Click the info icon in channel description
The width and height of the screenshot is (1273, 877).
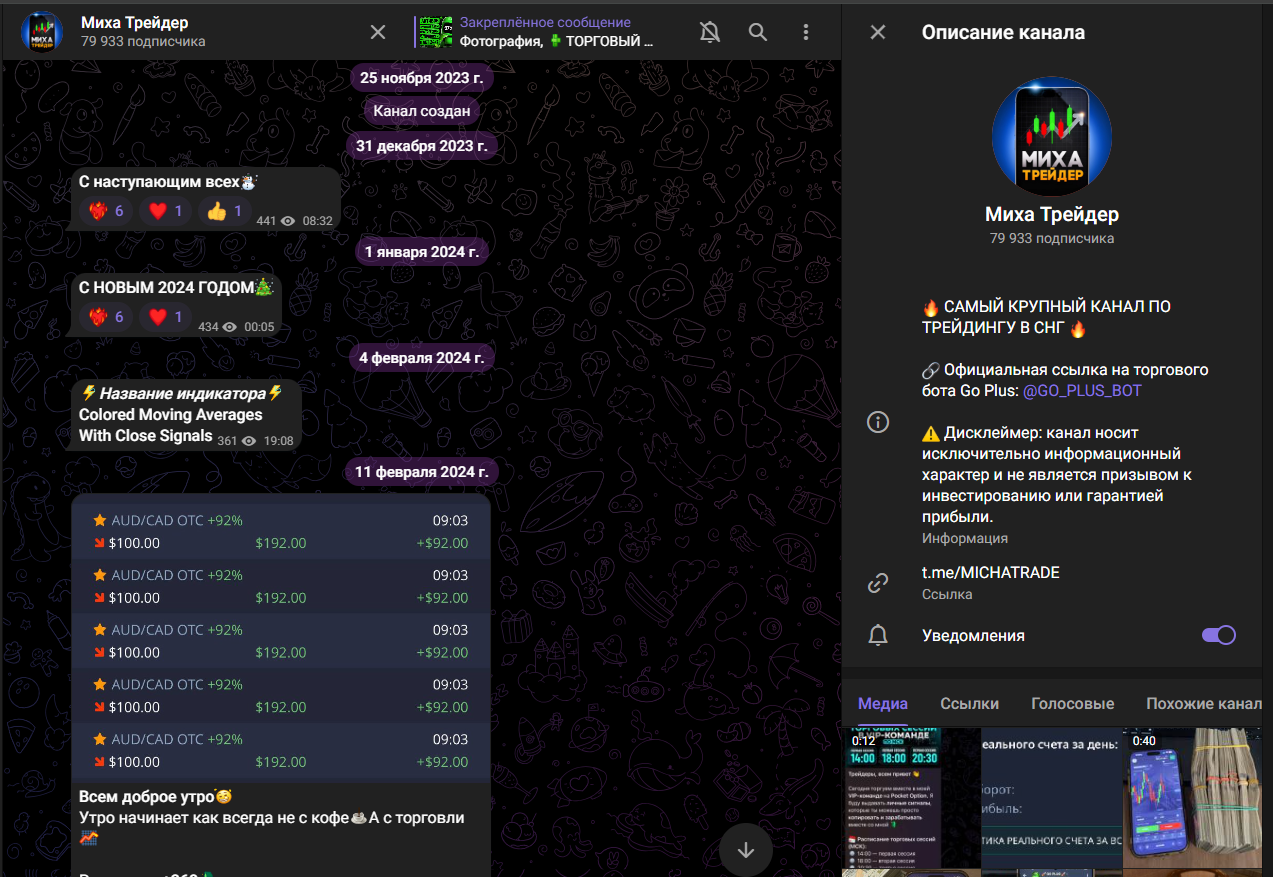point(877,422)
